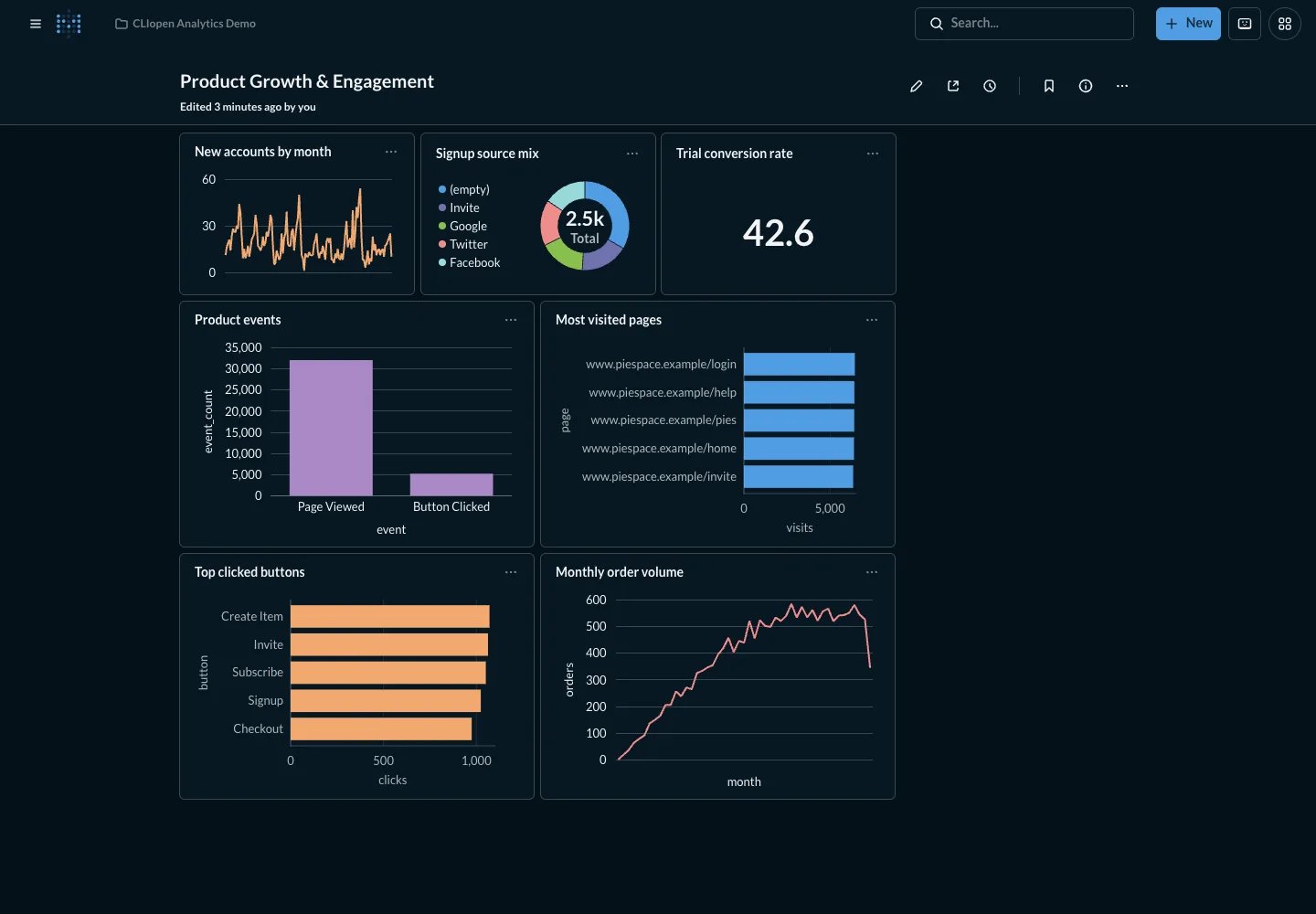Click the www.piespace.example/help bar
1316x914 pixels.
pyautogui.click(x=799, y=392)
